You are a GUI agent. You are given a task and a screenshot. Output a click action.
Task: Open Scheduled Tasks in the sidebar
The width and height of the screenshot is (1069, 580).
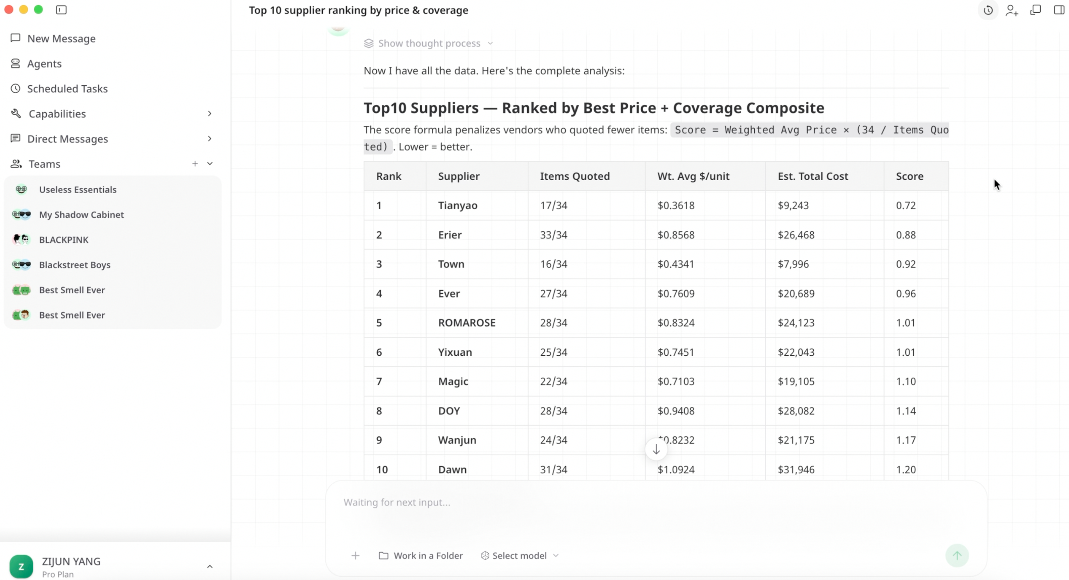click(67, 89)
